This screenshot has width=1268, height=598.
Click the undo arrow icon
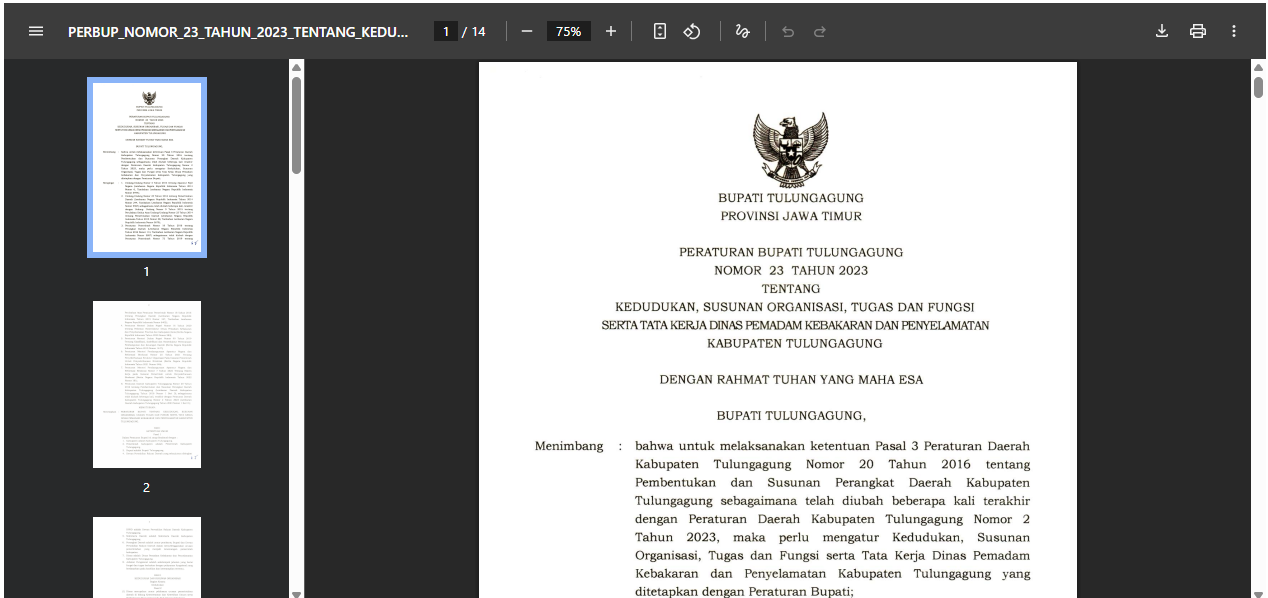[x=788, y=31]
